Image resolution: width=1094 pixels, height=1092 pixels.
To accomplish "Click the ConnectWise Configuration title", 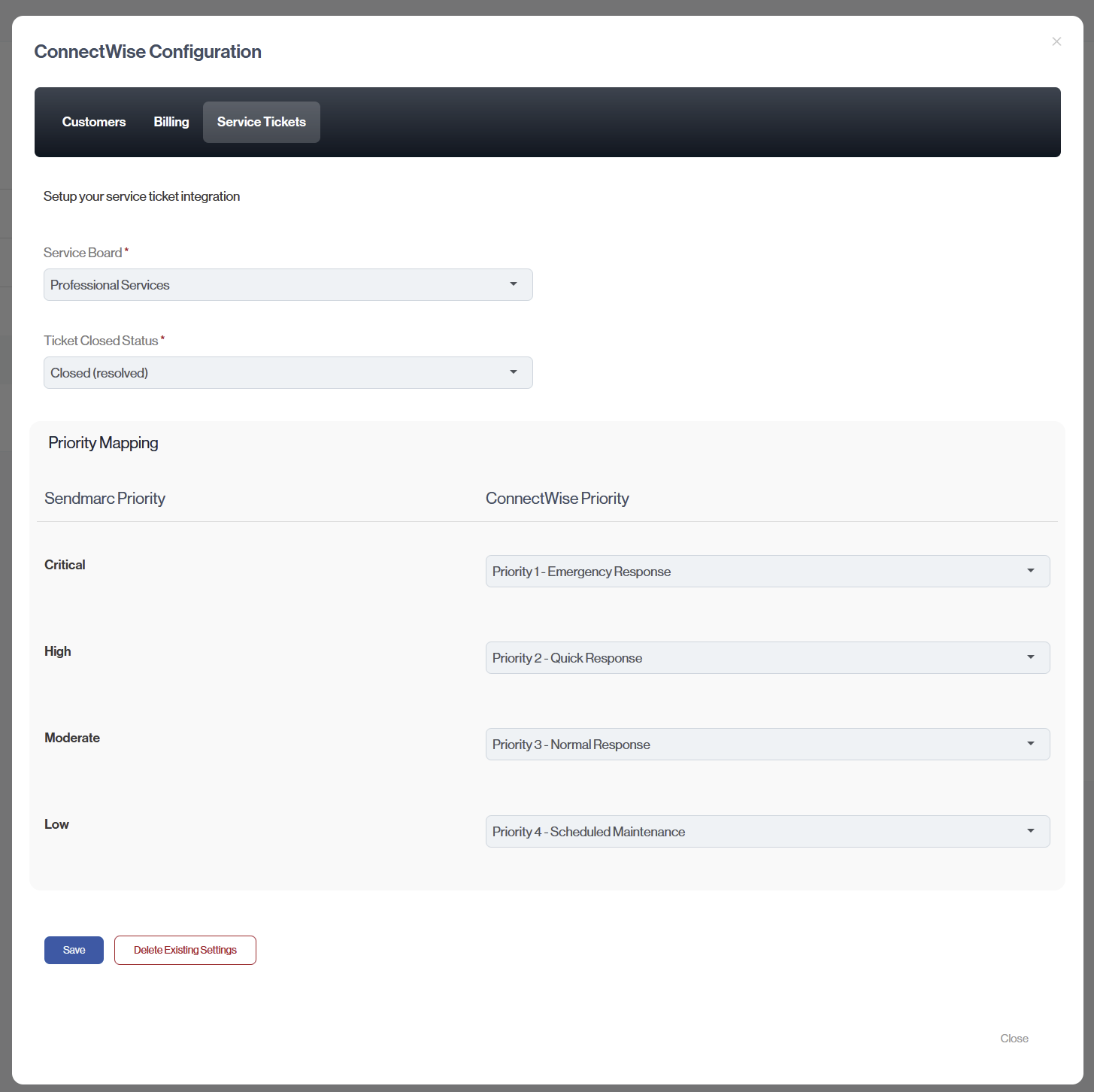I will point(148,52).
